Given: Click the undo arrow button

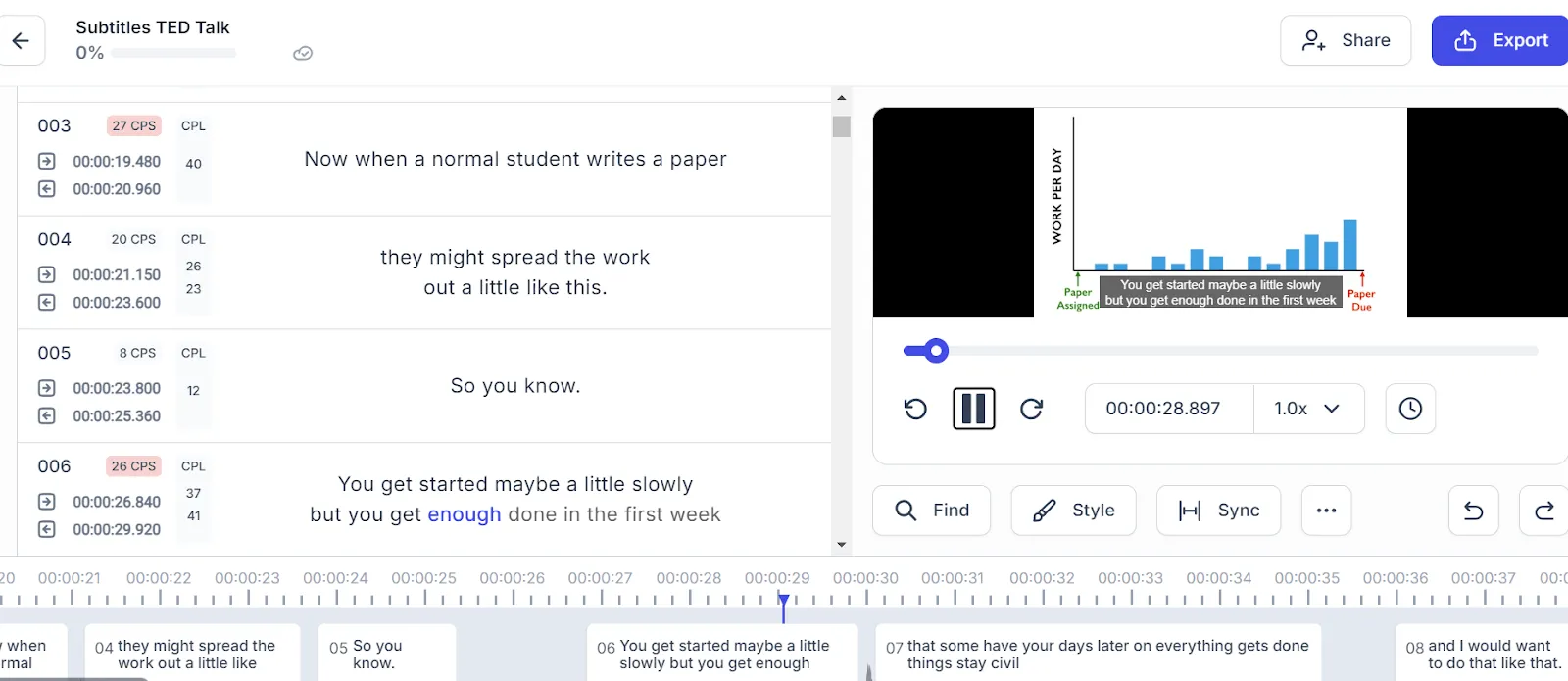Looking at the screenshot, I should point(1474,511).
